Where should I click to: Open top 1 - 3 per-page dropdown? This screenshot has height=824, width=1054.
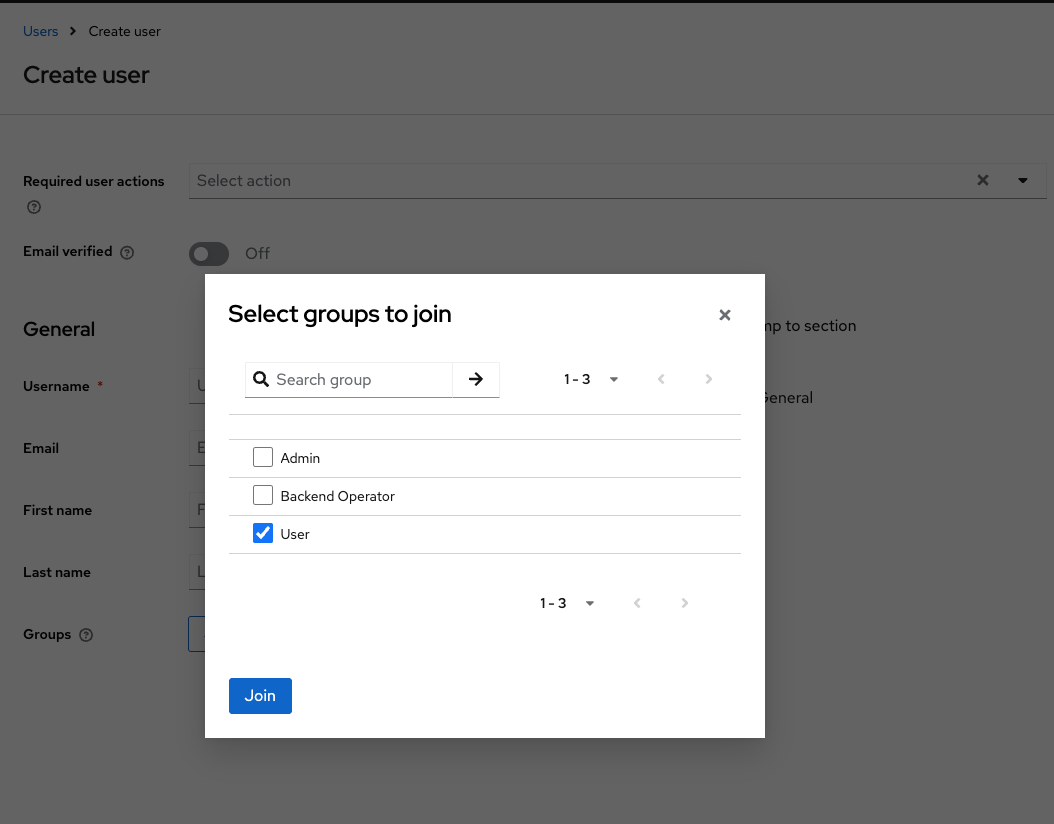(x=591, y=380)
